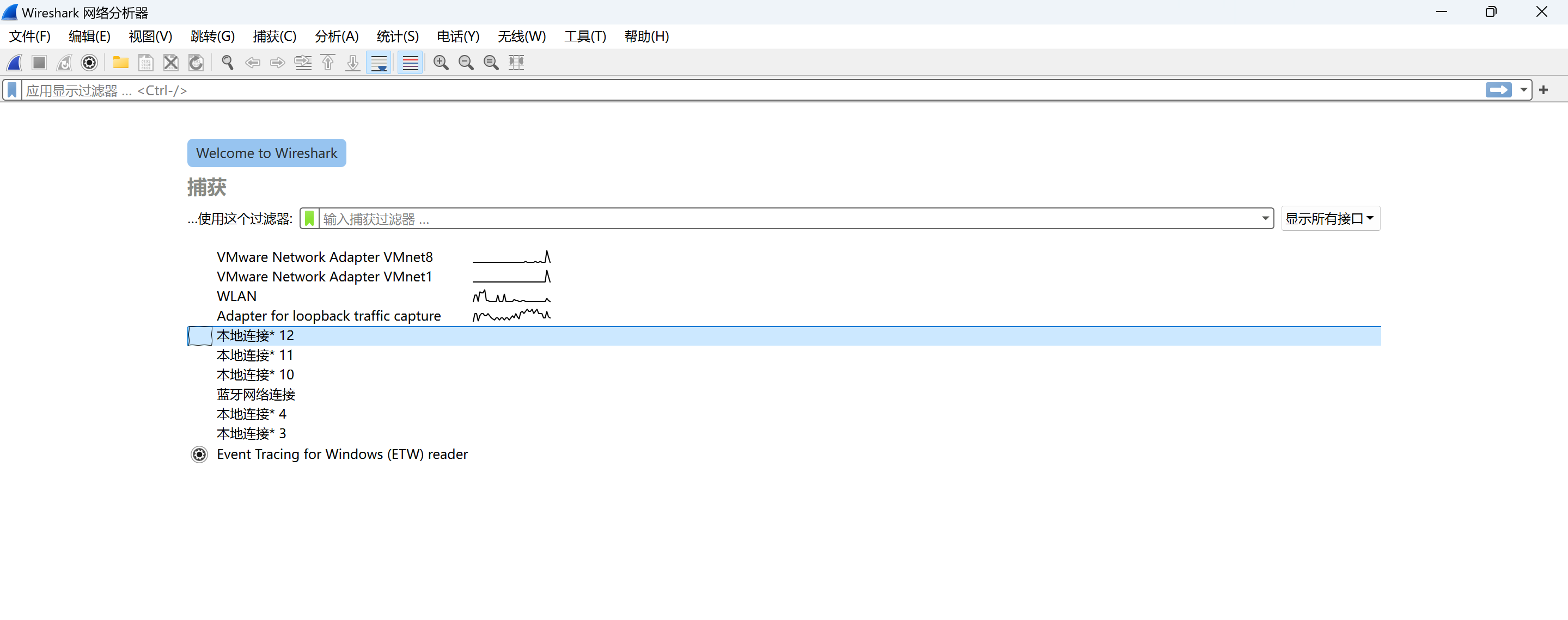Expand display filter history arrow
1568x620 pixels.
pyautogui.click(x=1523, y=91)
